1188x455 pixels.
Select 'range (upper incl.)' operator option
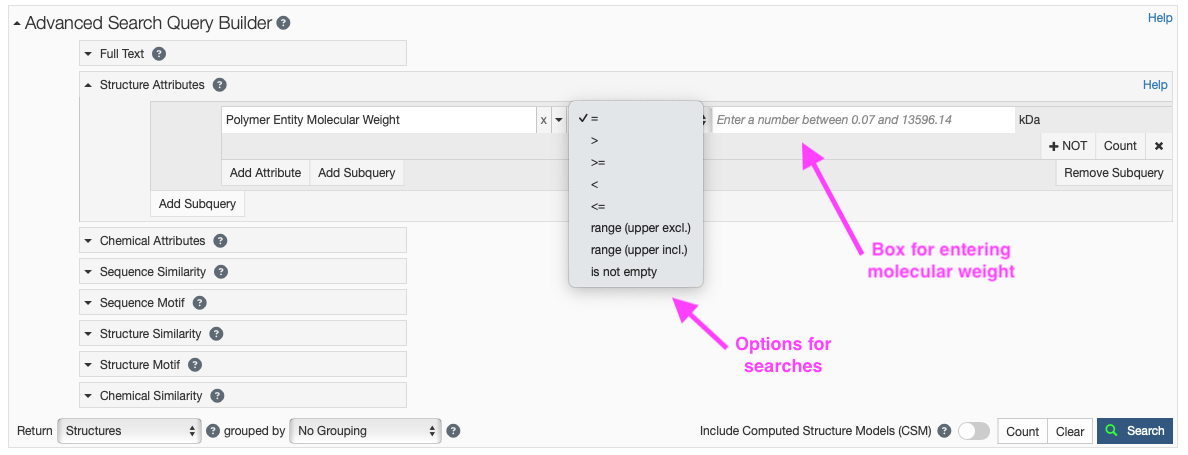point(640,250)
